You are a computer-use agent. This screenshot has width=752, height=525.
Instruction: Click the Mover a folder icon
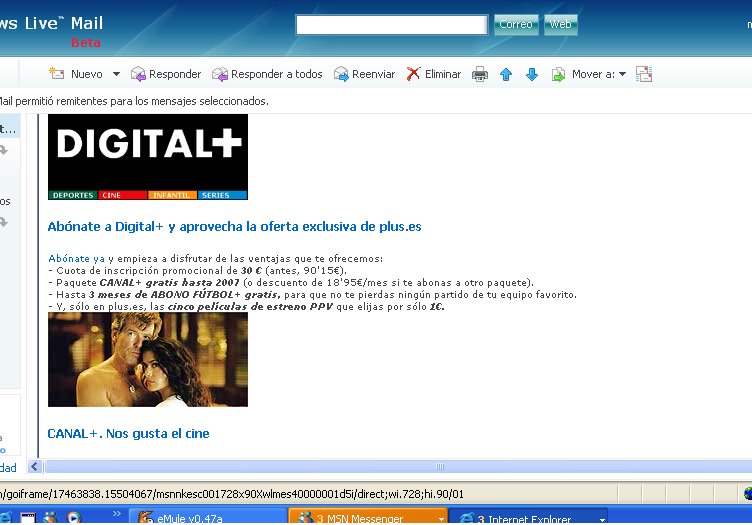(x=558, y=74)
